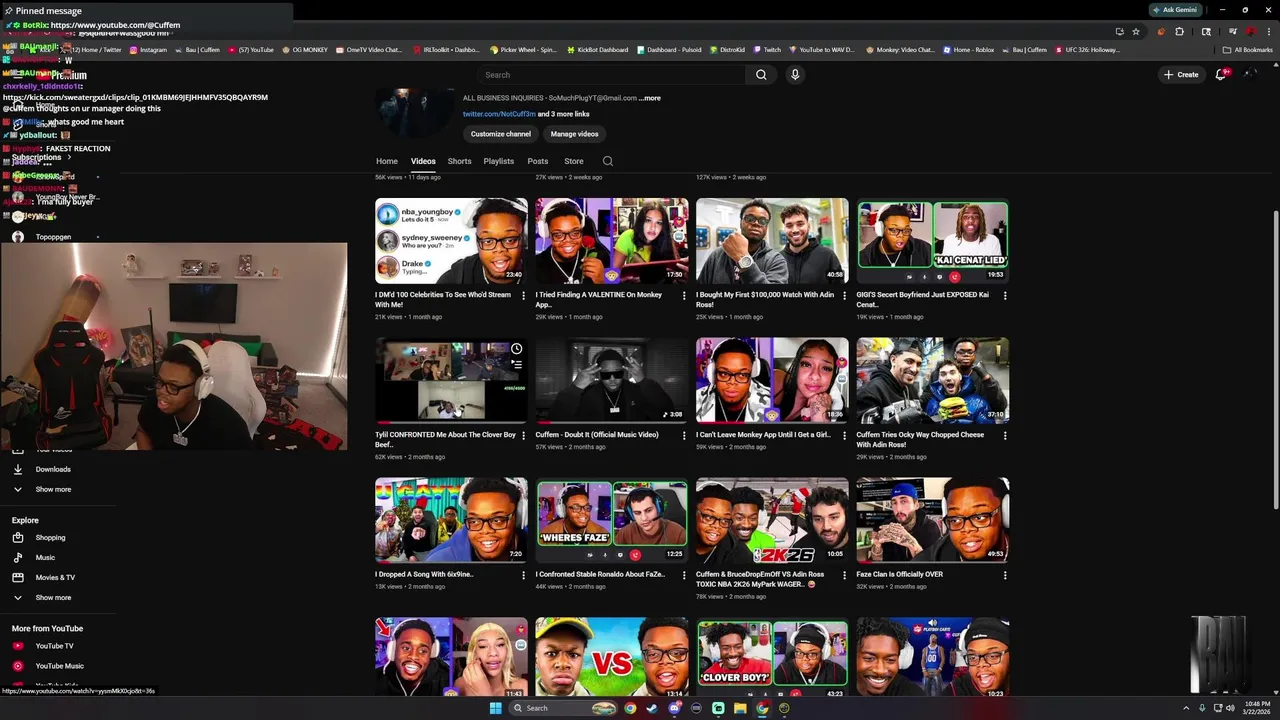Open the Twitch bookmark
The height and width of the screenshot is (720, 1280).
point(767,49)
